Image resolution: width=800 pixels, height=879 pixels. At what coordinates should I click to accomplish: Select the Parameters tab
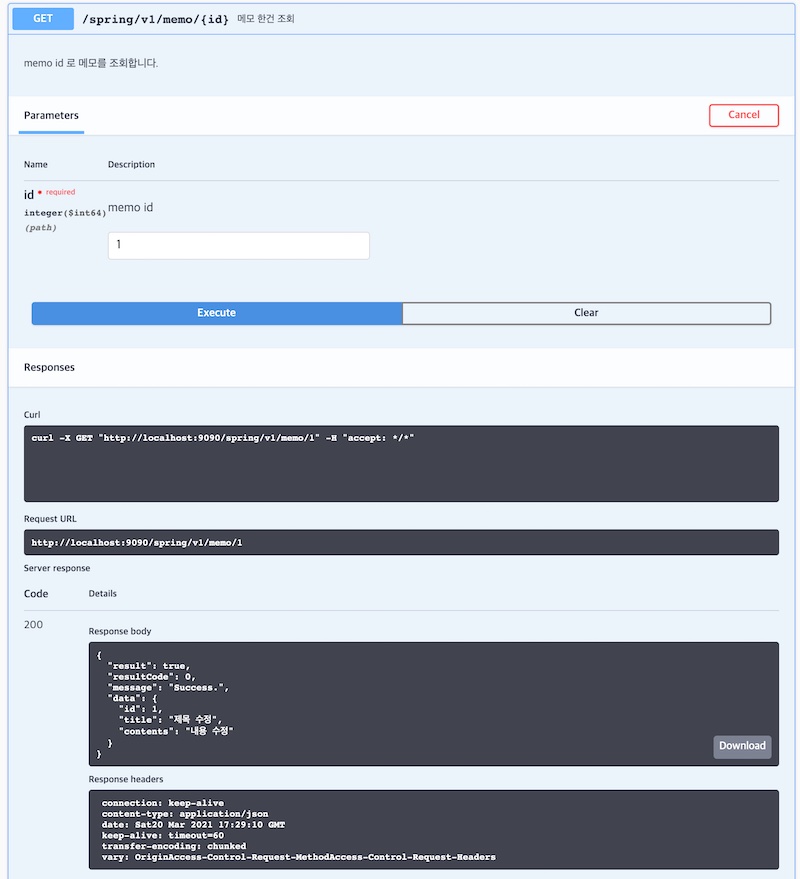51,115
